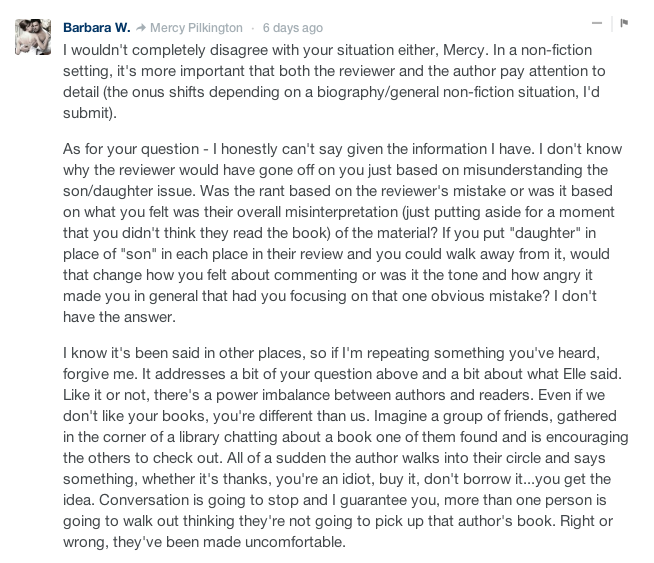The image size is (654, 563).
Task: Click the paragraph starting "I know it's been said"
Action: tap(340, 448)
